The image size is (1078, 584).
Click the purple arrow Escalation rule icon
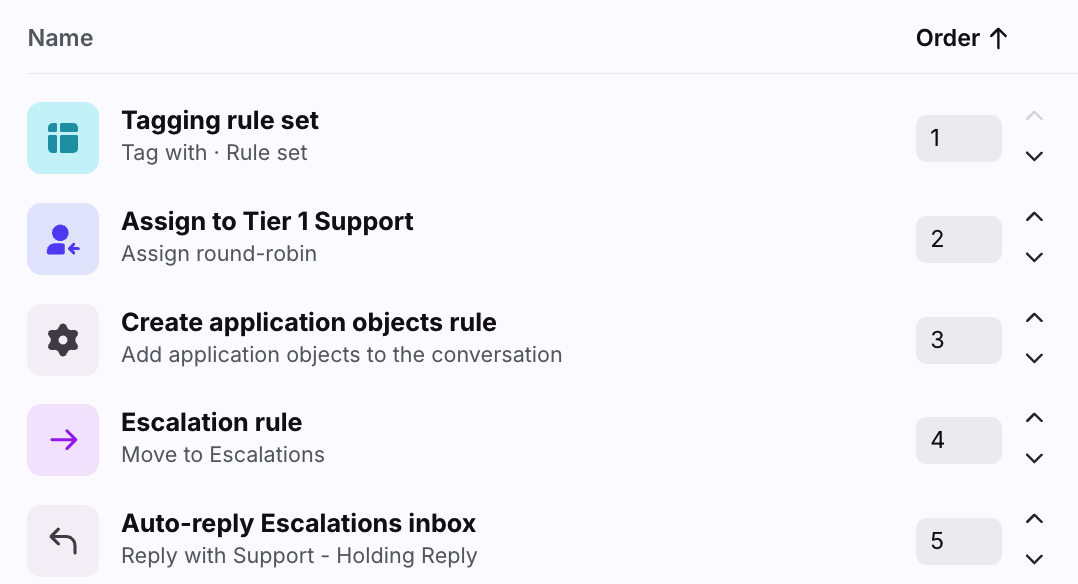tap(63, 440)
